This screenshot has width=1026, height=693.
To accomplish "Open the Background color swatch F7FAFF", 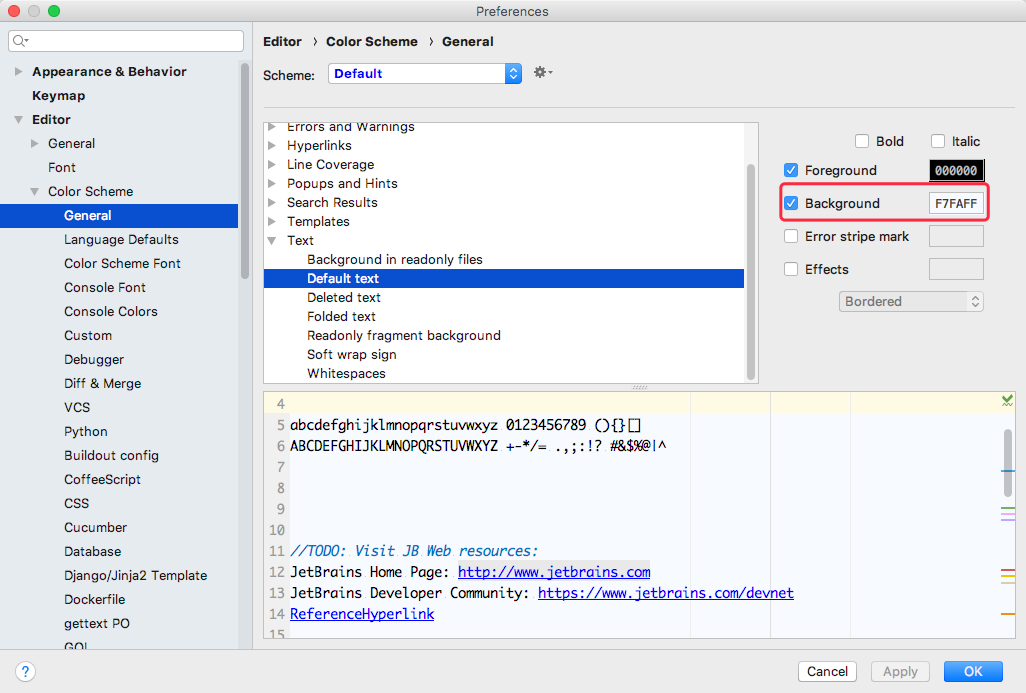I will point(956,204).
